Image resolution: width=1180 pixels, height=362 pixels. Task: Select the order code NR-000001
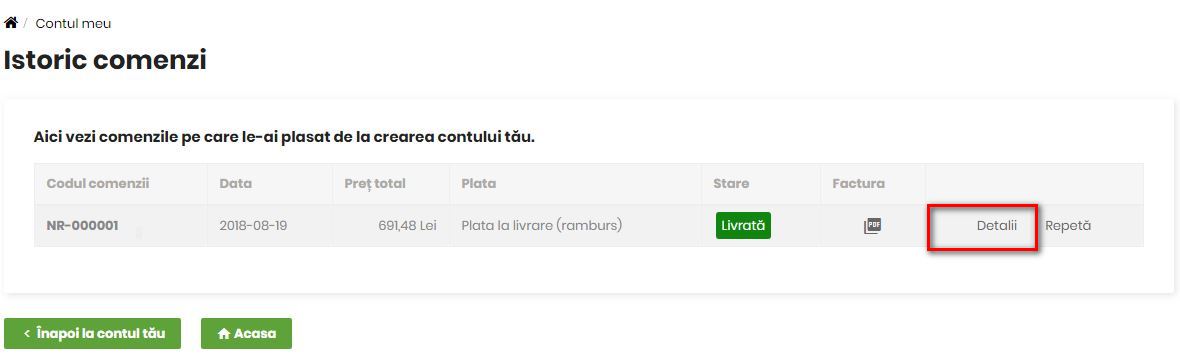click(82, 226)
